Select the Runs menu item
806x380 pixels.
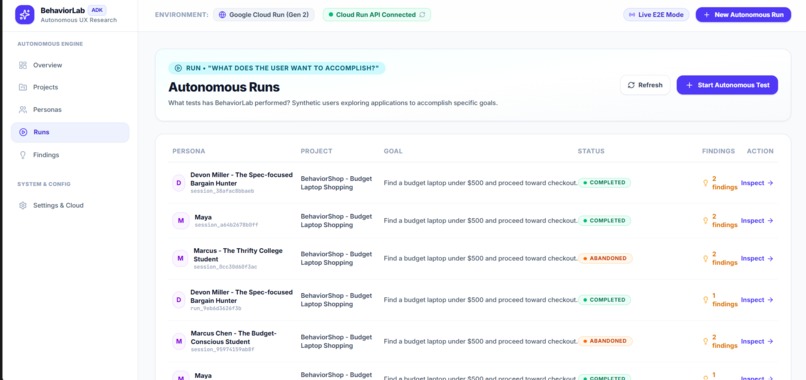(x=70, y=132)
